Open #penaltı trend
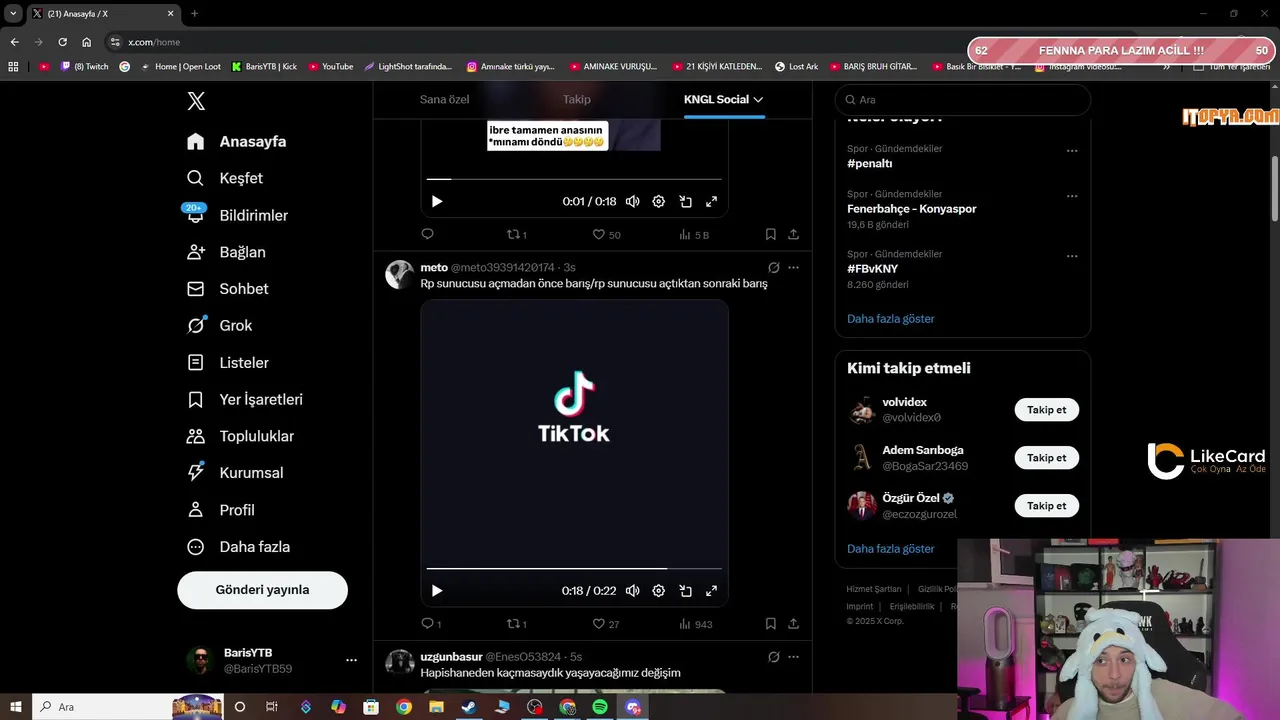The height and width of the screenshot is (720, 1280). (x=870, y=164)
